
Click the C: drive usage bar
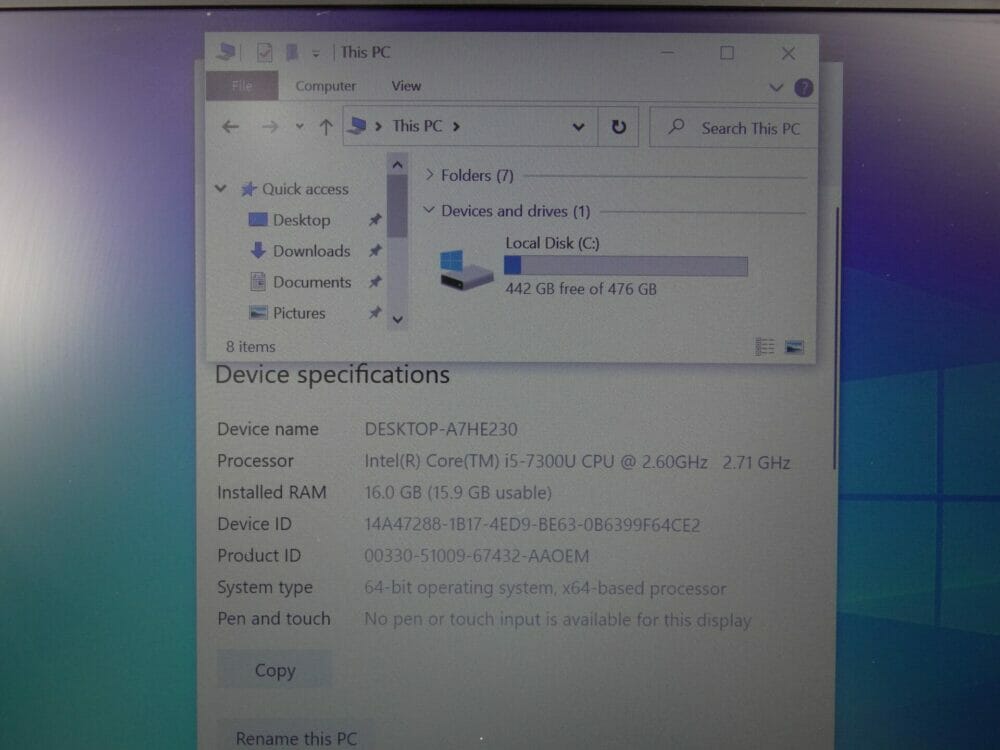(x=626, y=266)
